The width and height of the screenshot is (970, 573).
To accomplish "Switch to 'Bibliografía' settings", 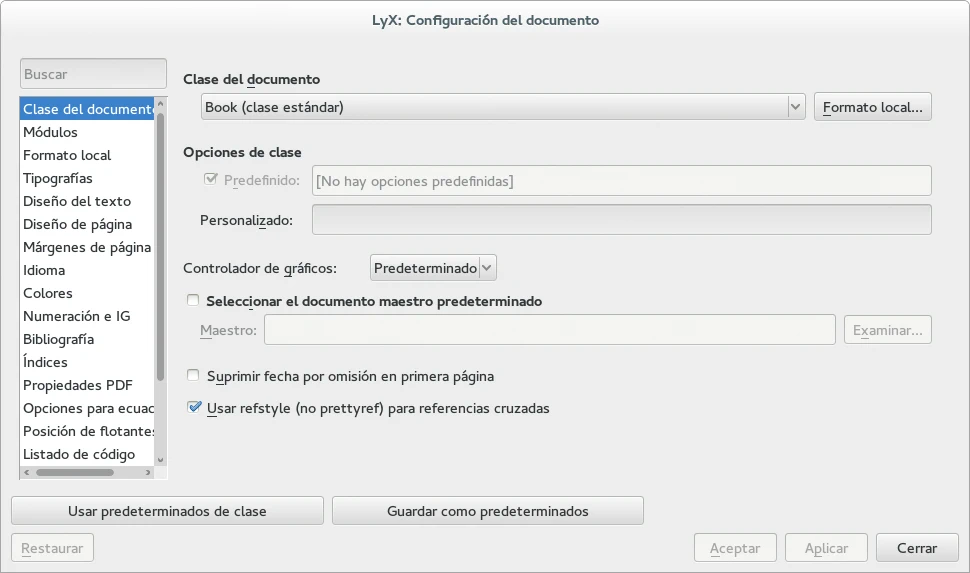I will 59,339.
